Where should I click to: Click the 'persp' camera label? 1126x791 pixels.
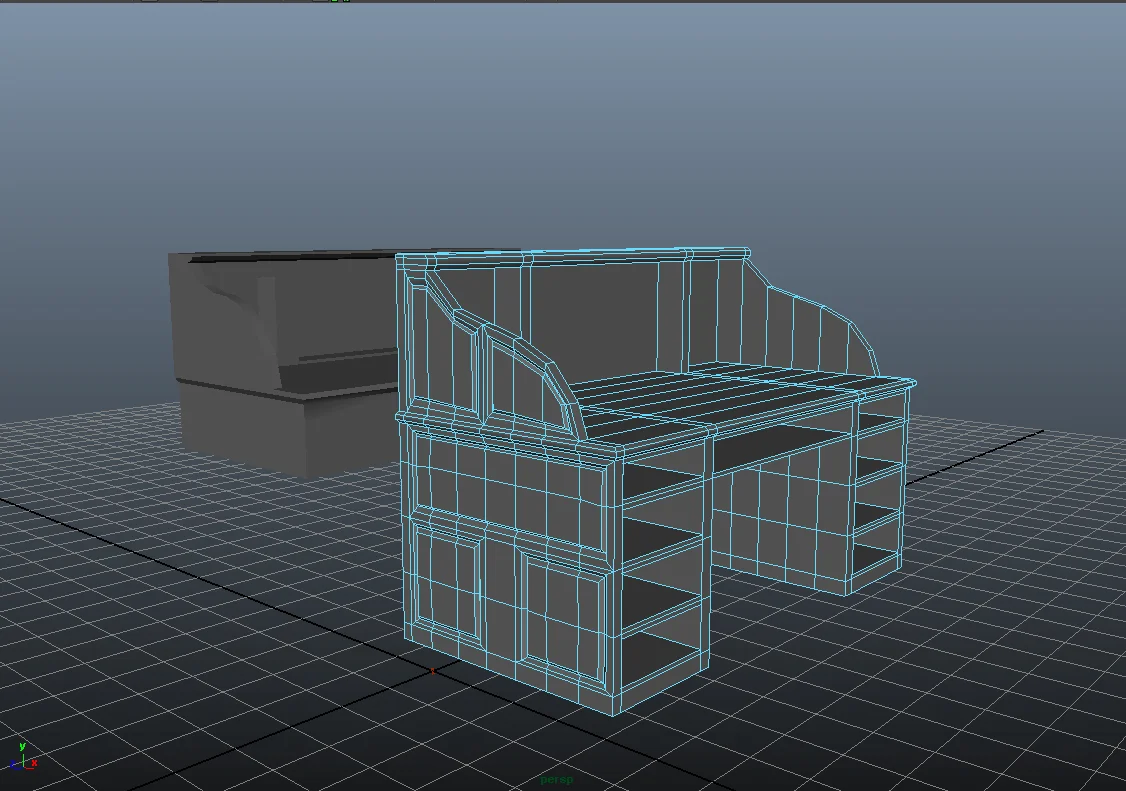(x=557, y=780)
